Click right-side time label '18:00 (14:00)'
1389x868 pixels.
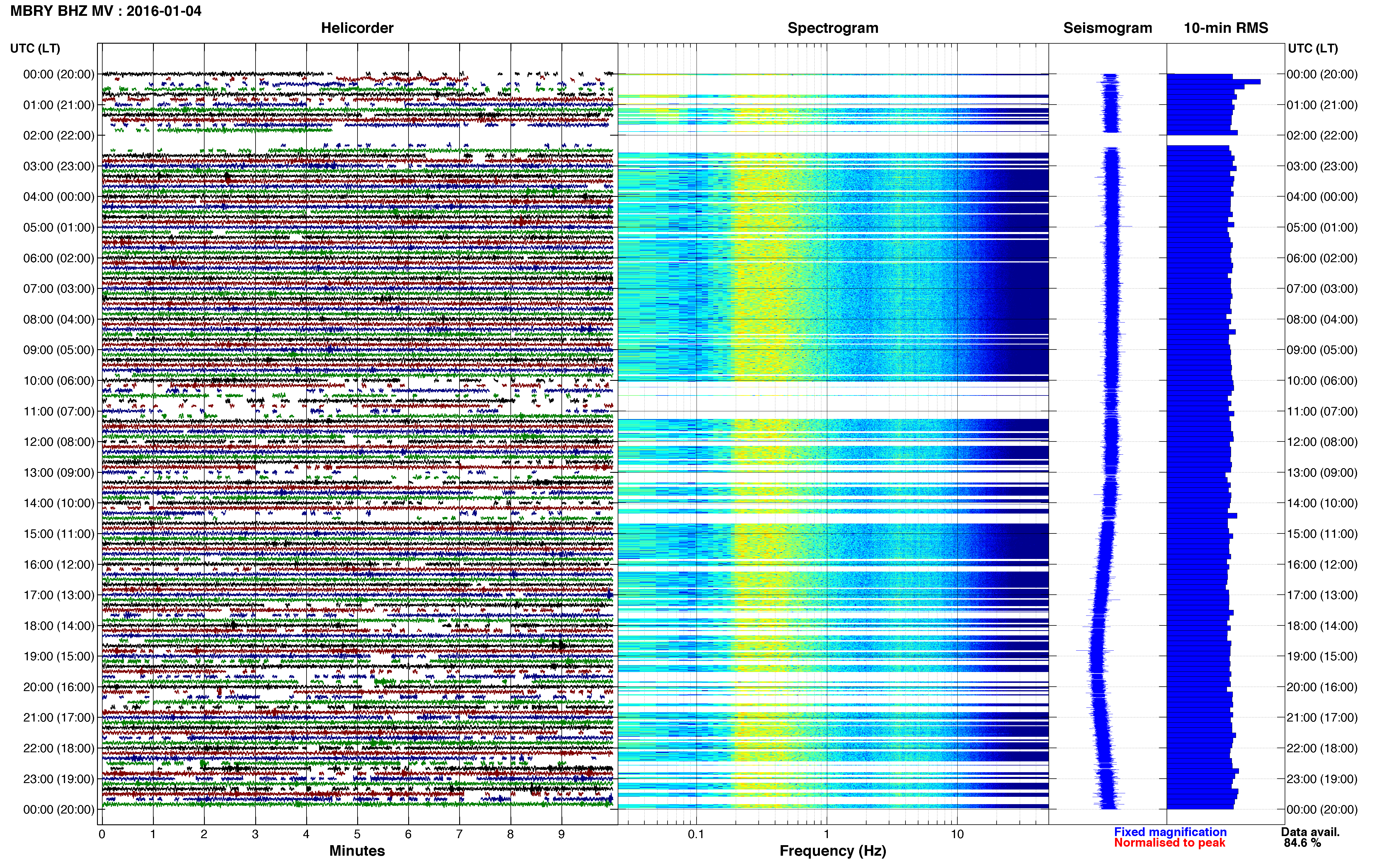click(x=1322, y=626)
